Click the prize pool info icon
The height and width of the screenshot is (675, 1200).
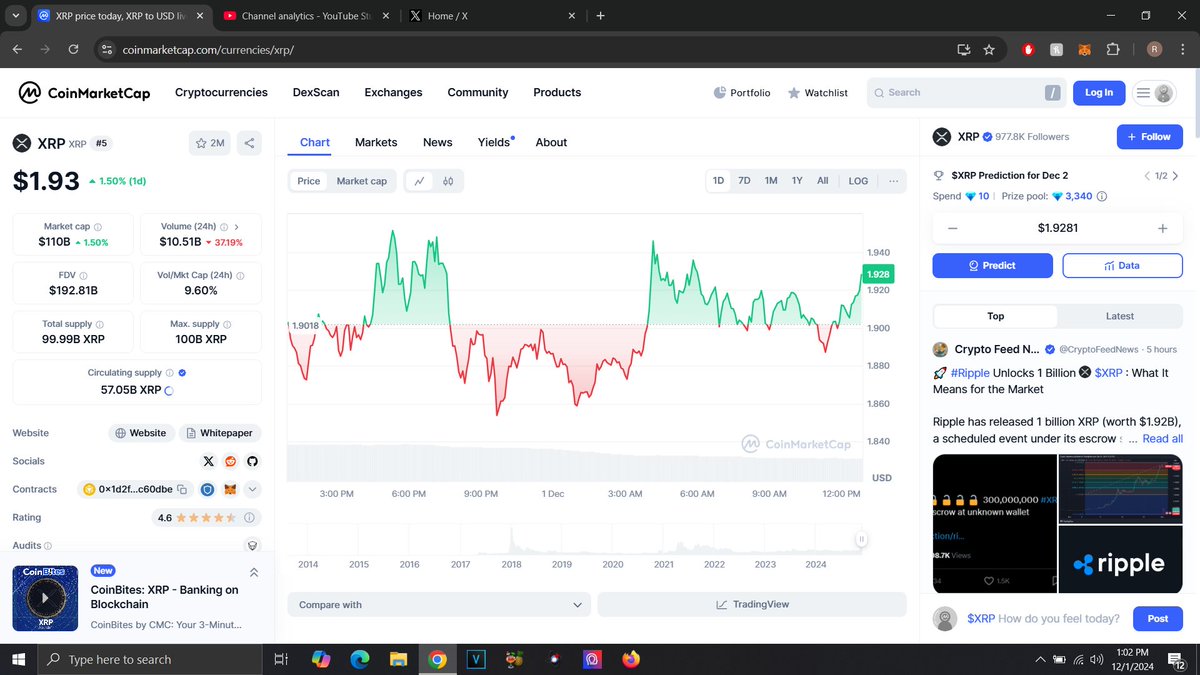point(1102,197)
